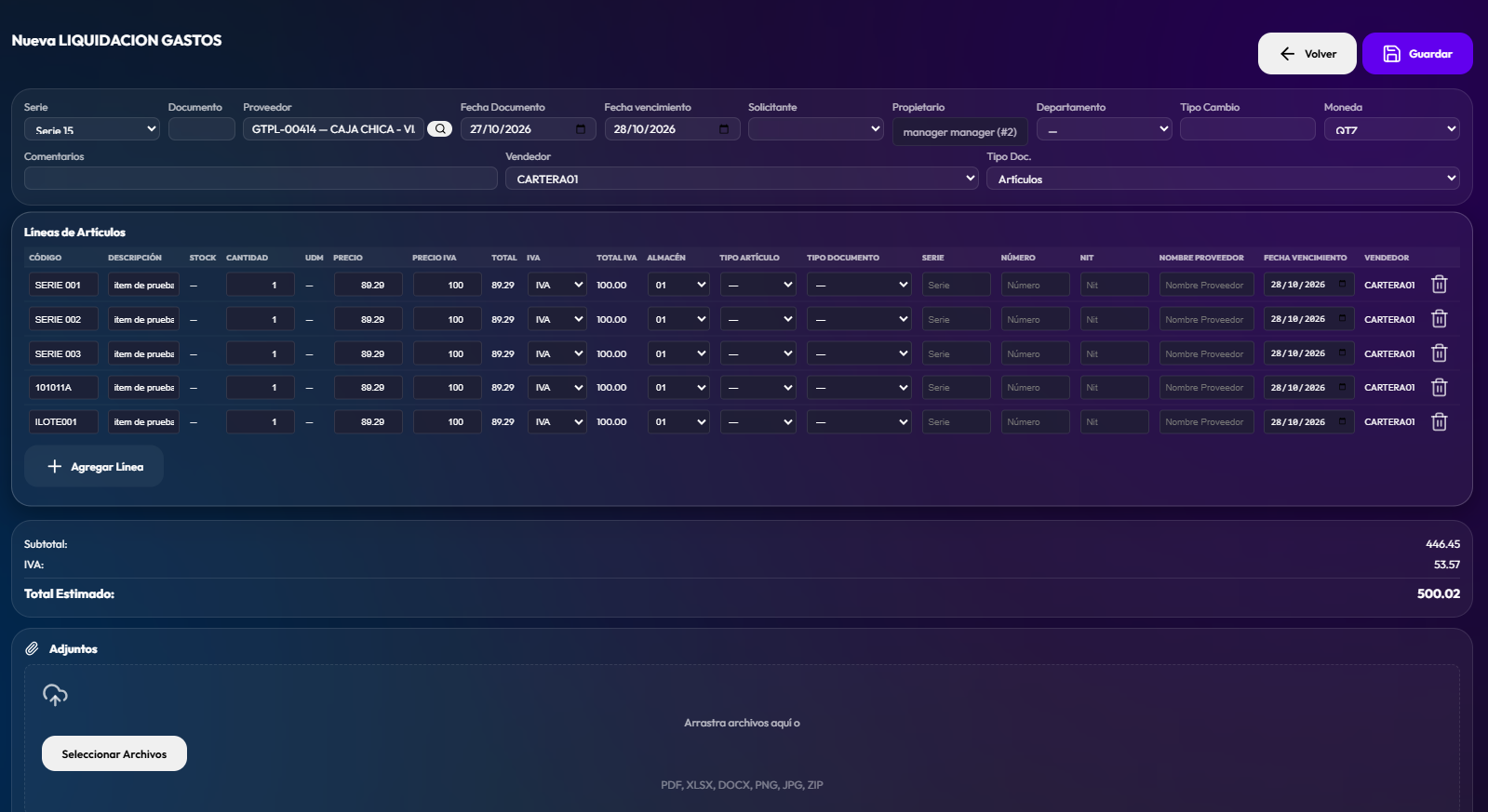Viewport: 1488px width, 812px height.
Task: Click the Total Estimado value 500.02
Action: click(1438, 593)
